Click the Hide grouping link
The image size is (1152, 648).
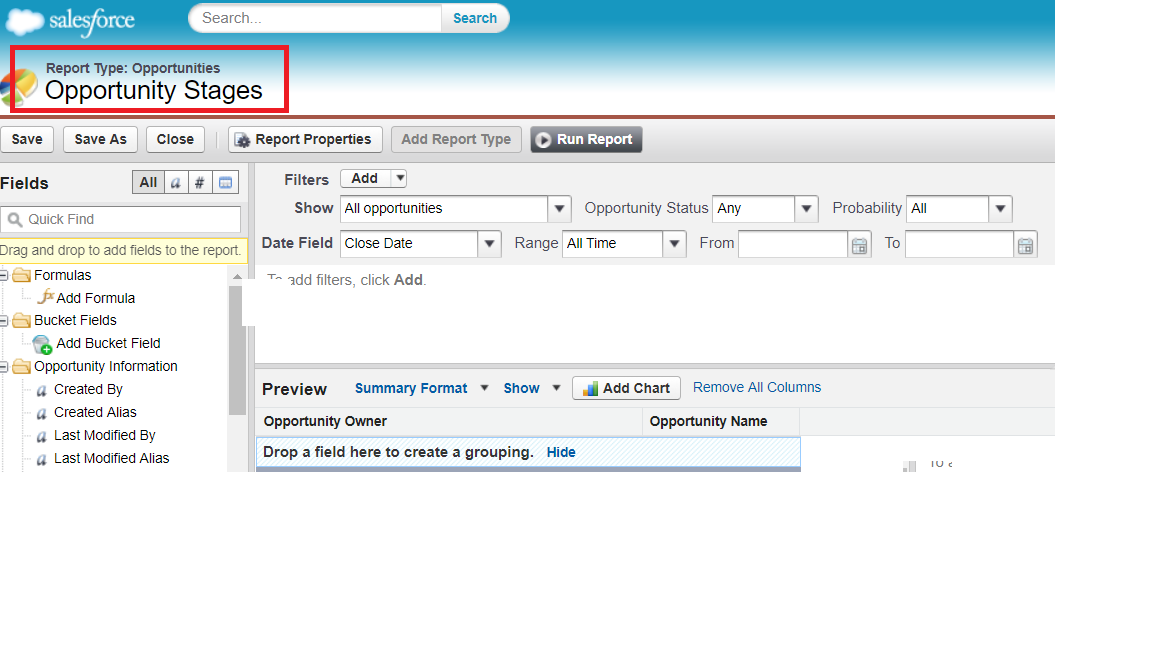click(x=561, y=453)
